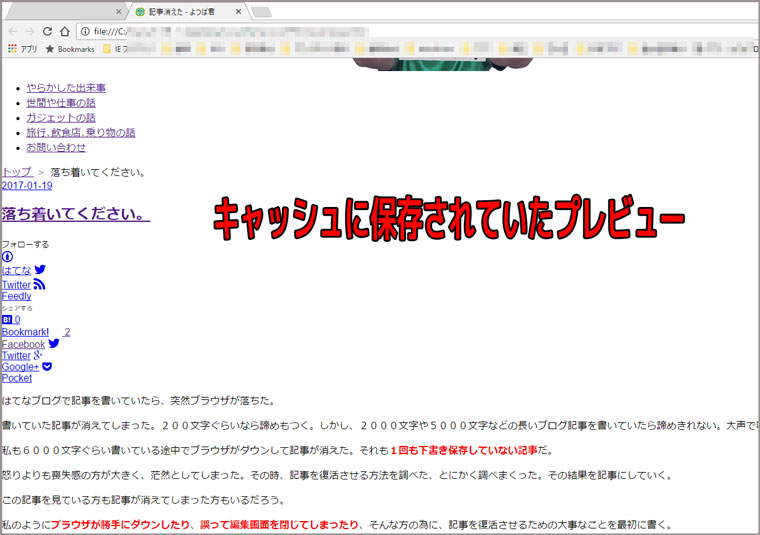
Task: Open the ガジェットの話 category link
Action: click(x=61, y=118)
